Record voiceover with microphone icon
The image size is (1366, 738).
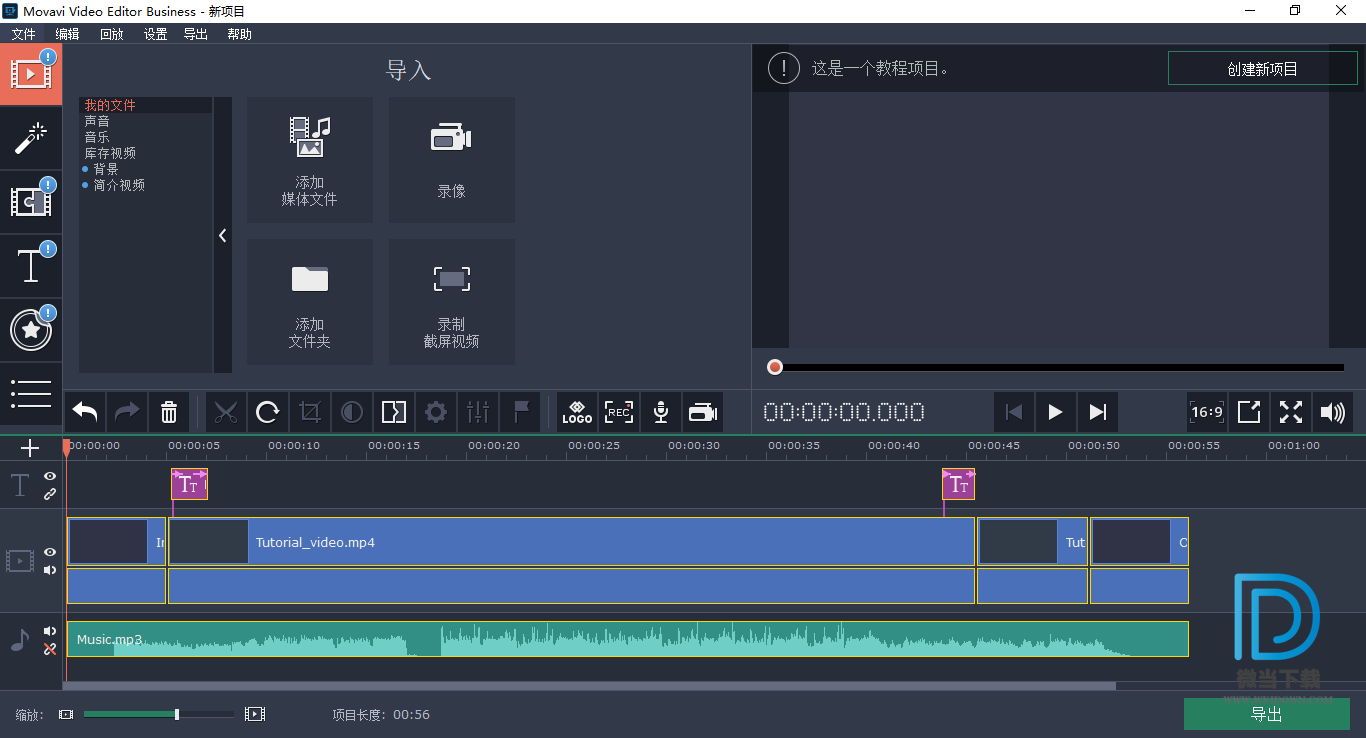pos(661,412)
